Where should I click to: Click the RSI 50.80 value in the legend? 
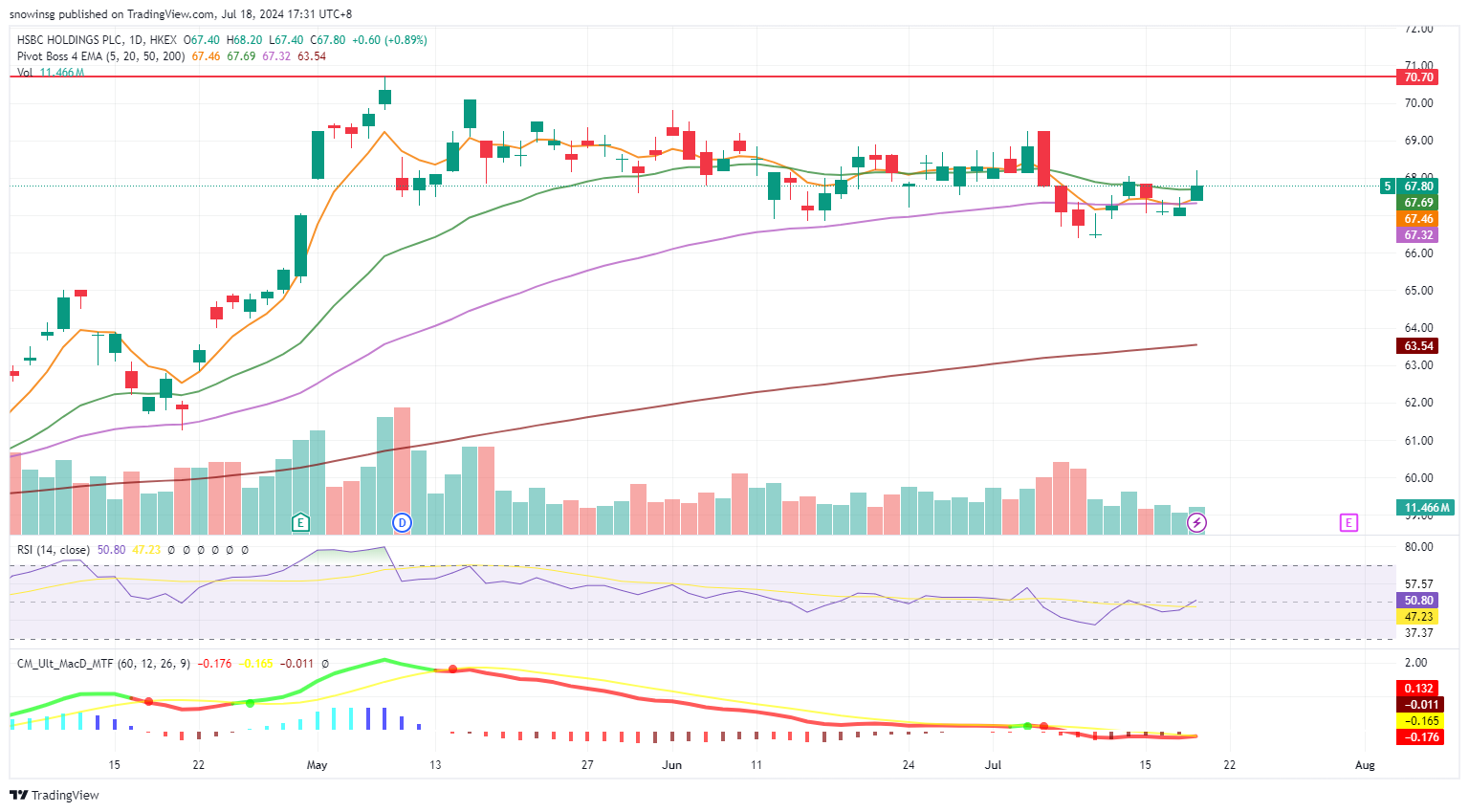click(x=111, y=550)
